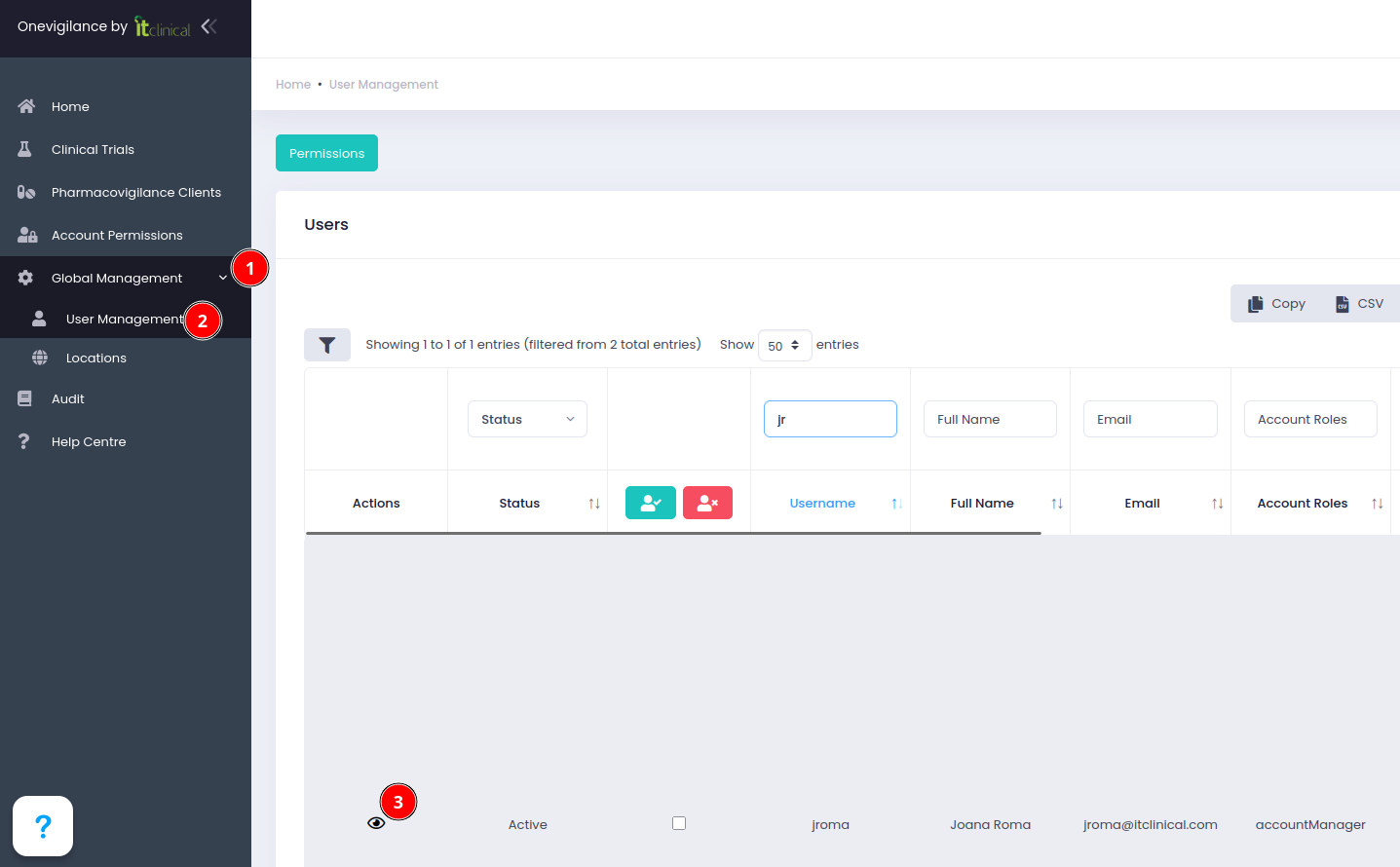Image resolution: width=1400 pixels, height=867 pixels.
Task: Click the Account Roles filter input
Action: click(x=1310, y=419)
